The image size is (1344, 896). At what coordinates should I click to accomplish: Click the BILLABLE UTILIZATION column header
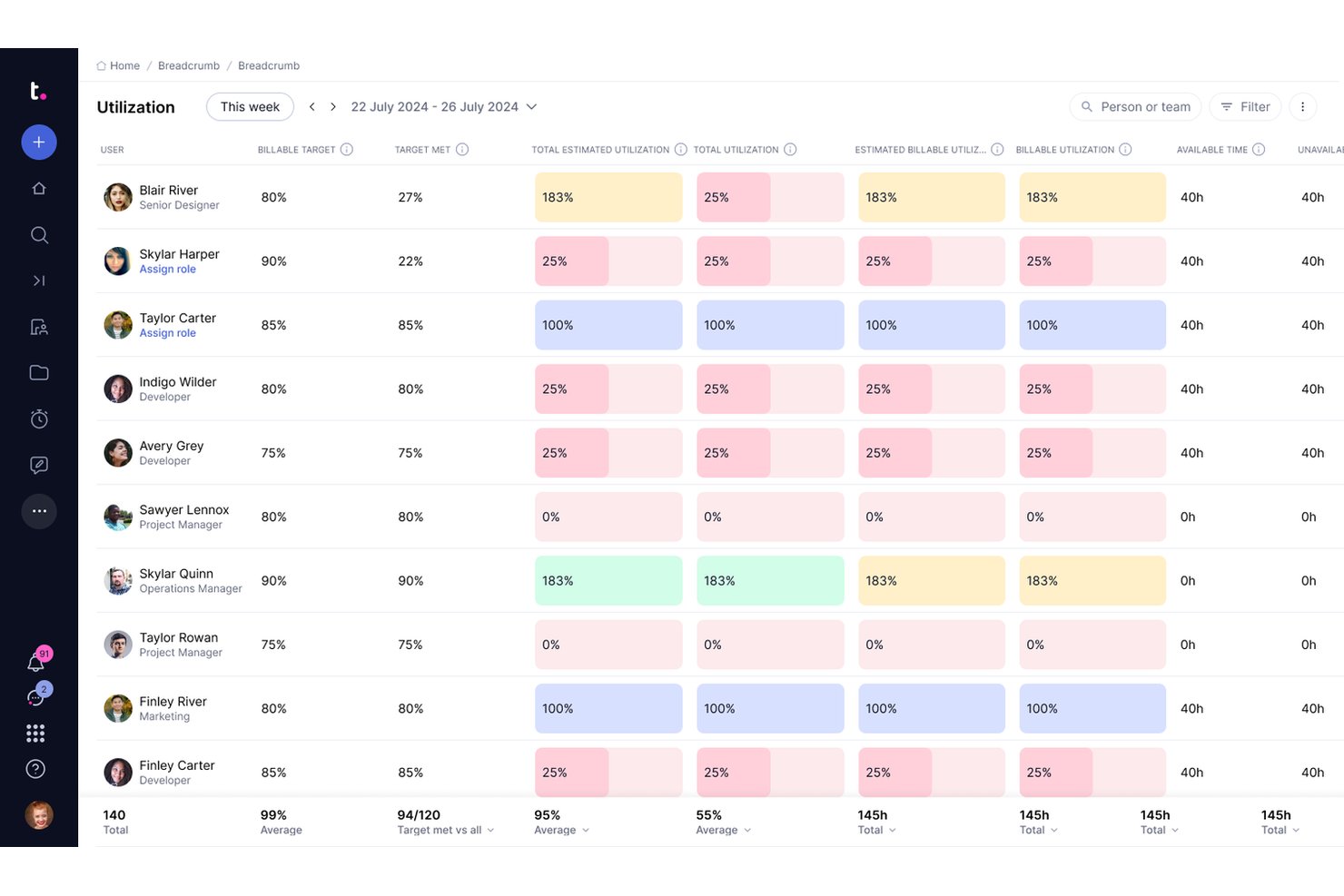click(x=1065, y=150)
